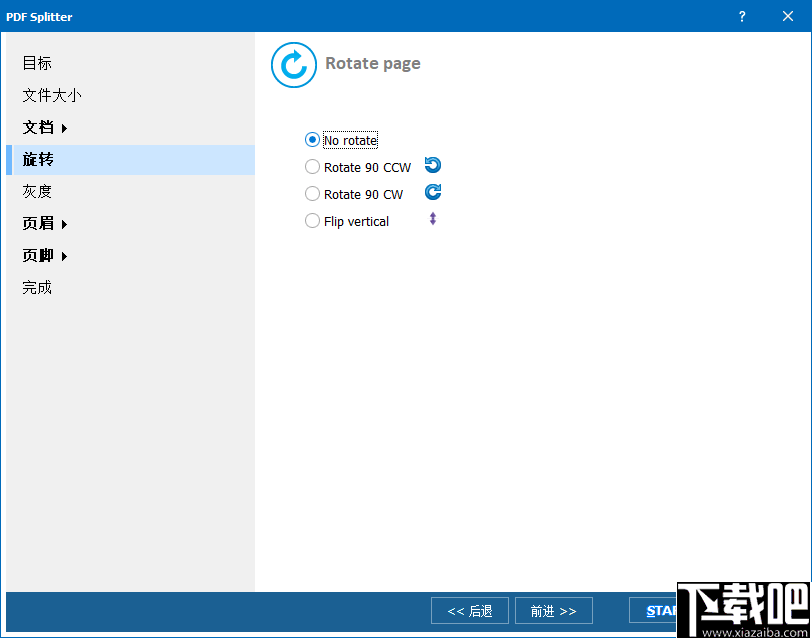Go to the 完成 page
812x638 pixels.
(37, 287)
